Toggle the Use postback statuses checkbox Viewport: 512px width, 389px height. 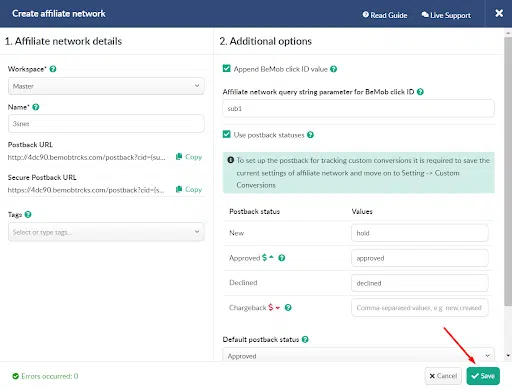pos(227,134)
